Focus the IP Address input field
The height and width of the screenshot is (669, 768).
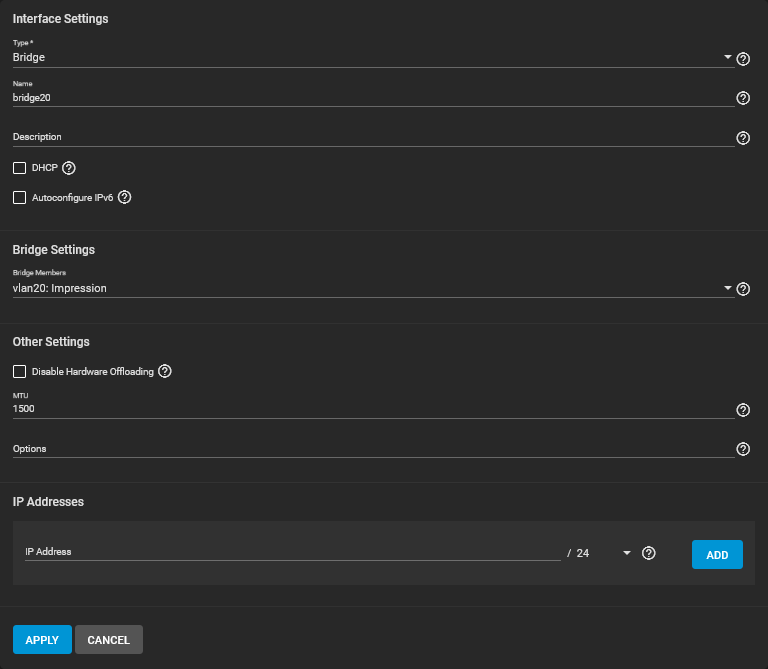point(292,552)
